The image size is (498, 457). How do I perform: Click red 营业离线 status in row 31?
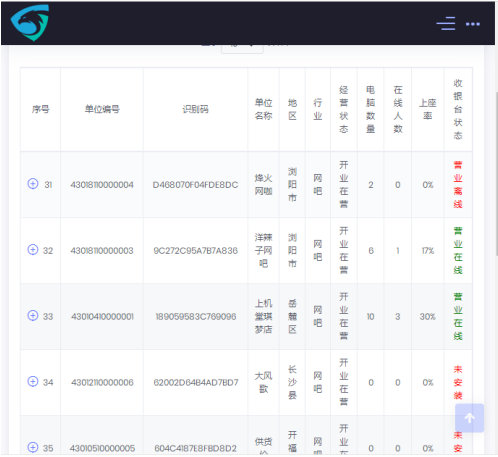(458, 184)
